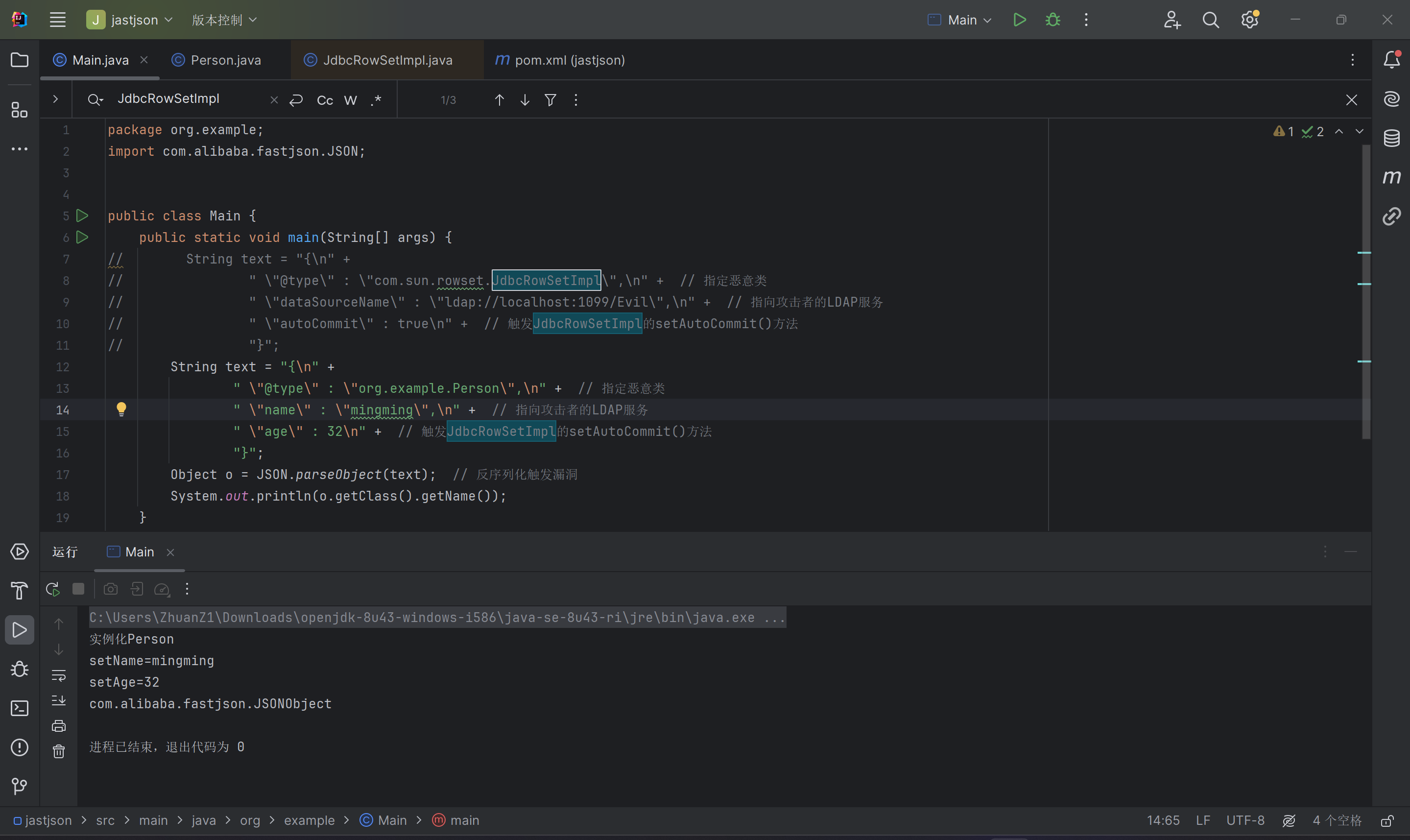This screenshot has width=1410, height=840.
Task: Open the Structure tool window icon
Action: pyautogui.click(x=19, y=110)
